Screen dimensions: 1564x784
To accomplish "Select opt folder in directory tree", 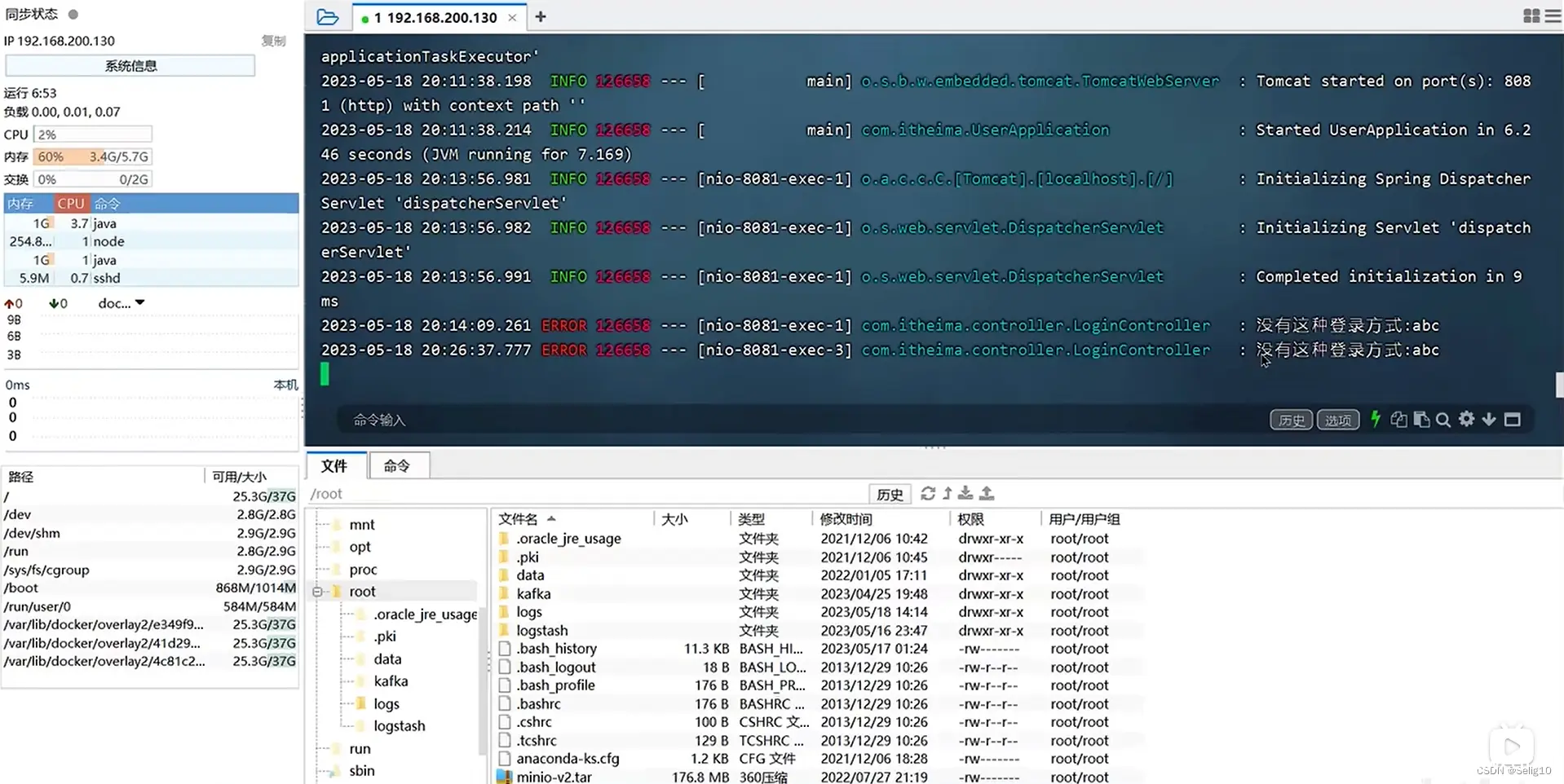I will coord(360,546).
